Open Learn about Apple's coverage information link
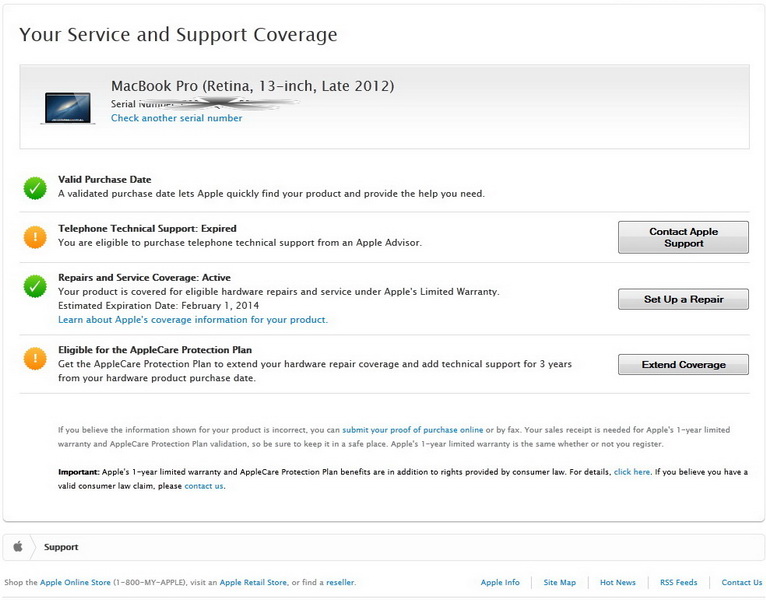This screenshot has height=600, width=766. click(x=193, y=320)
